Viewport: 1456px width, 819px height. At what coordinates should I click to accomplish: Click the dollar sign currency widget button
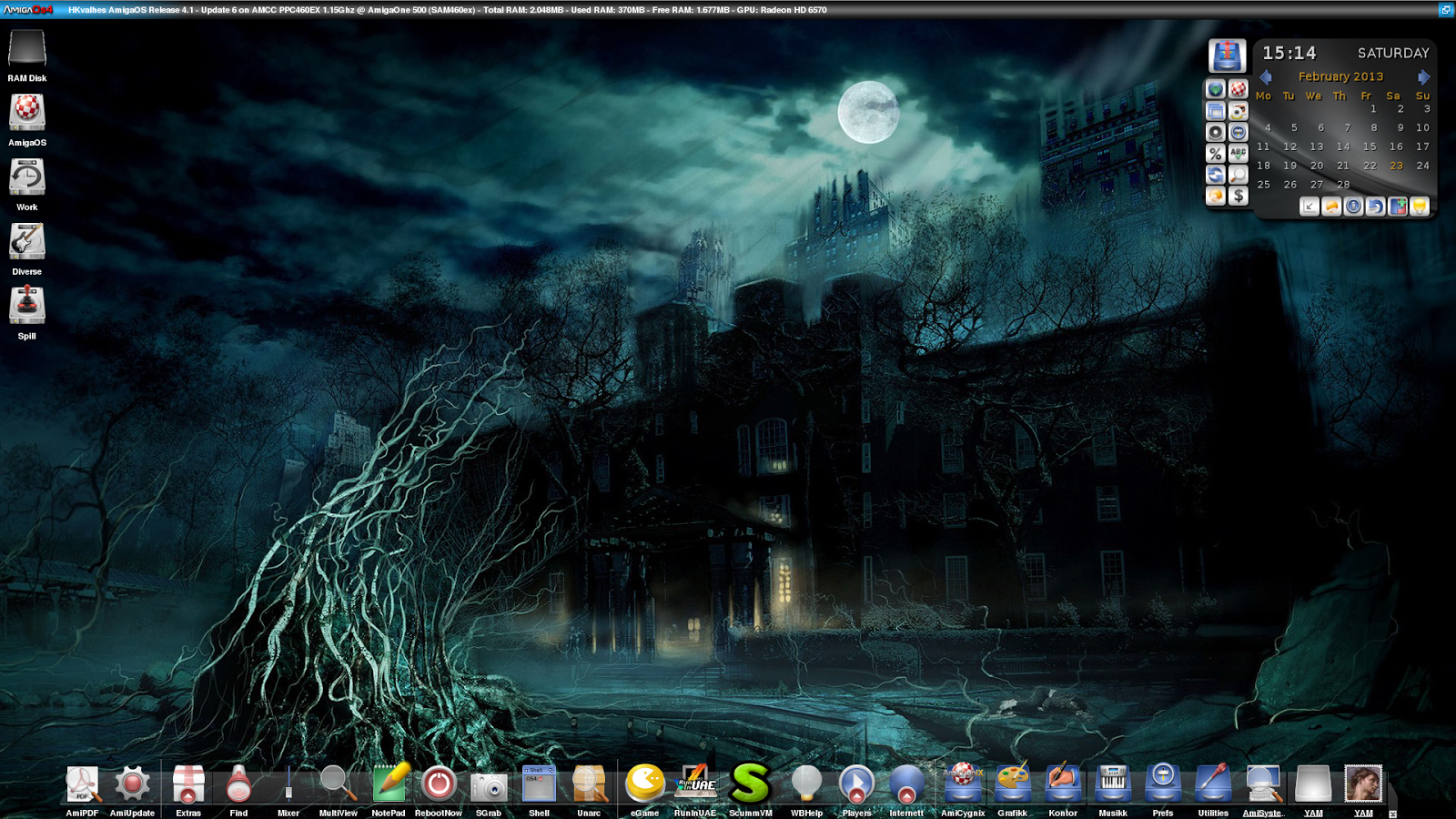click(x=1239, y=196)
